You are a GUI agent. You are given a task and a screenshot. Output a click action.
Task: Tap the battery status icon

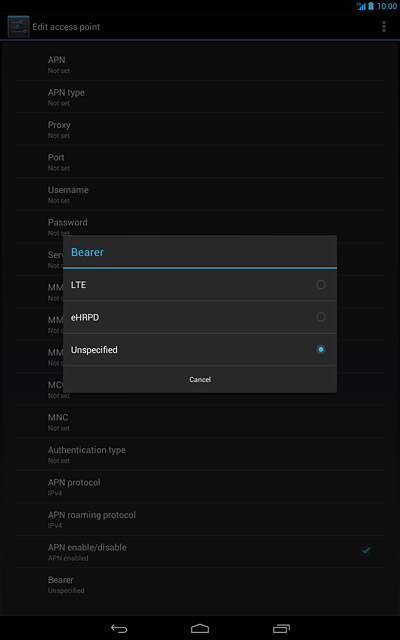pos(371,6)
